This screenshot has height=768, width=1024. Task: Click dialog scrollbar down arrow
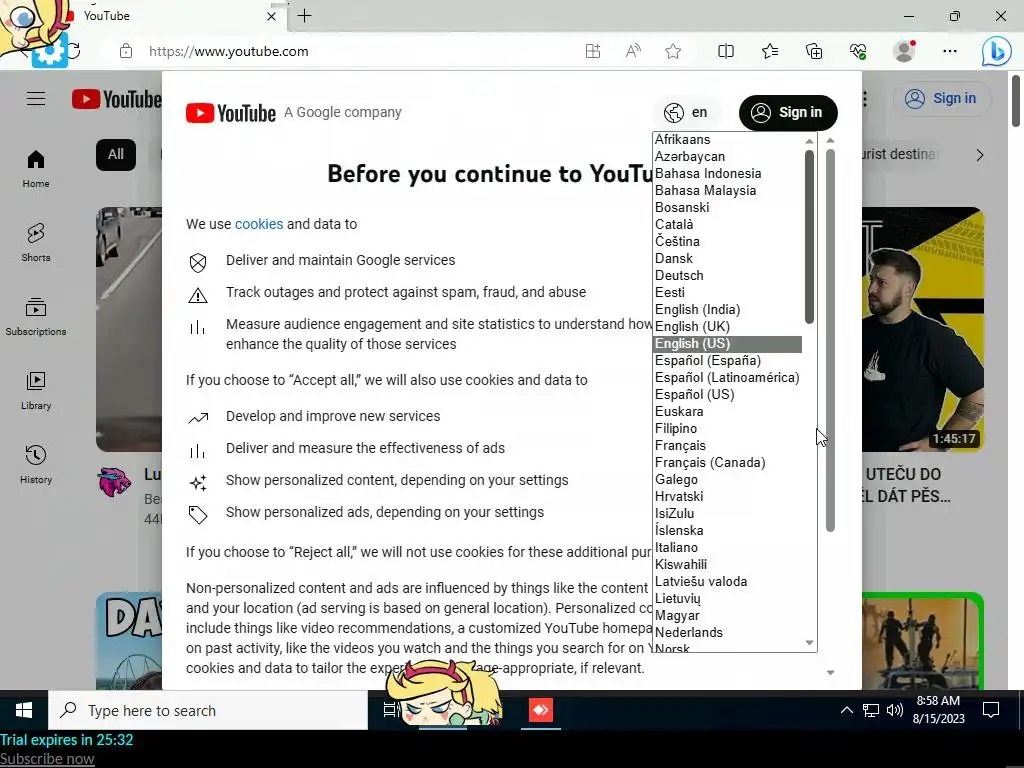[830, 672]
